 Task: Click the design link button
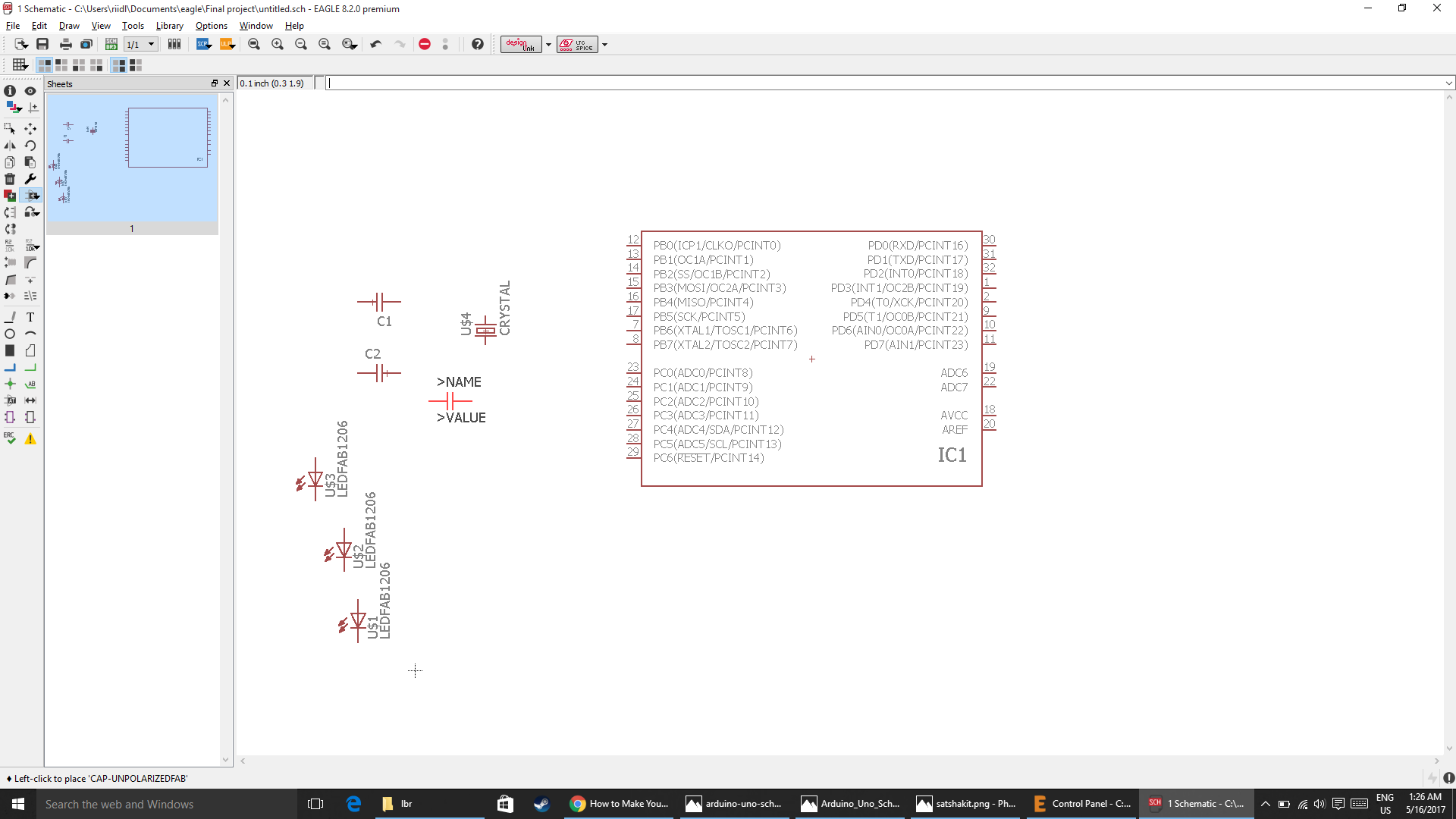pos(521,44)
